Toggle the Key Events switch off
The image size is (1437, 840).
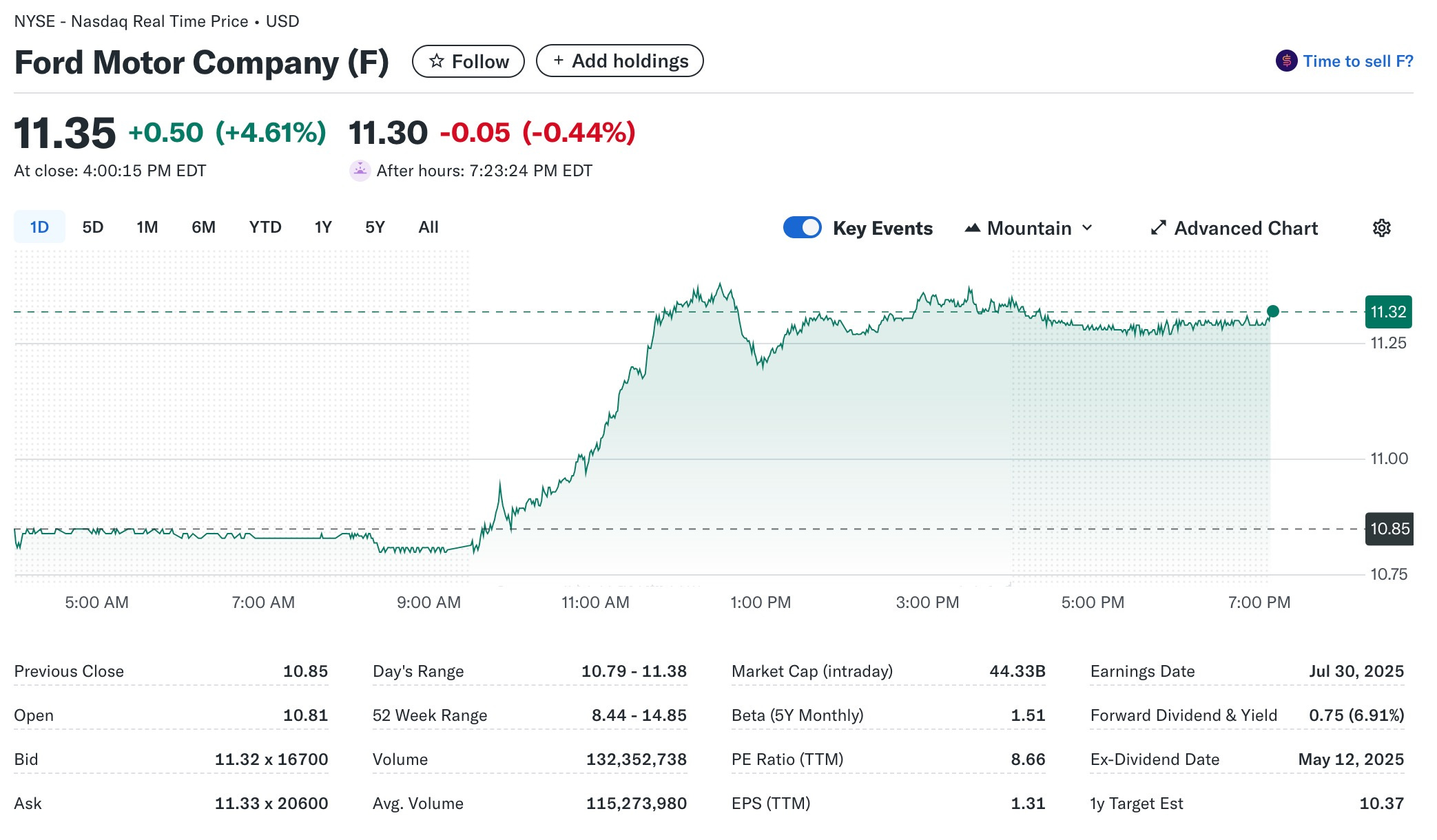tap(802, 228)
